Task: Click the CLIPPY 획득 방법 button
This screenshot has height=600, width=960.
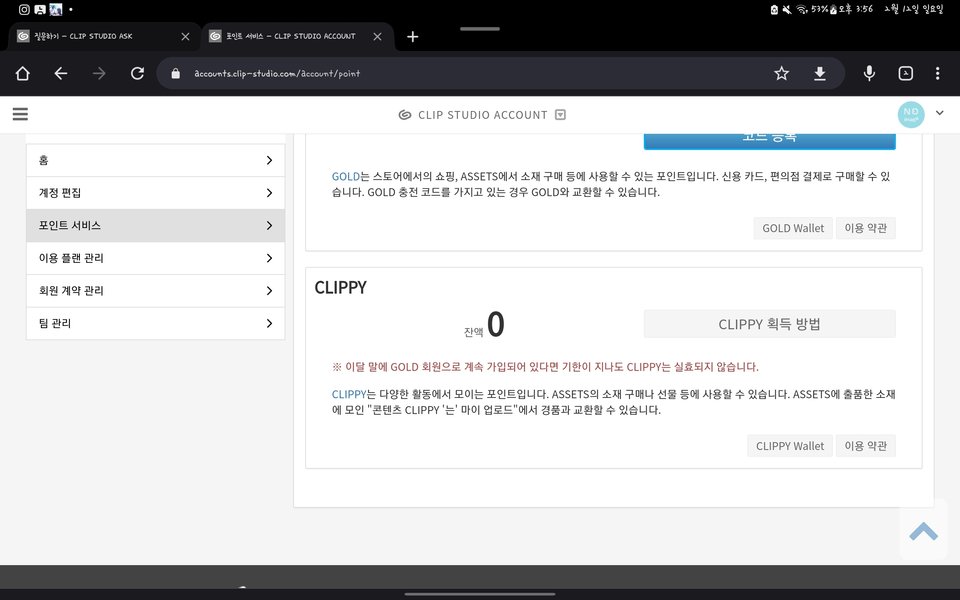Action: click(x=769, y=324)
